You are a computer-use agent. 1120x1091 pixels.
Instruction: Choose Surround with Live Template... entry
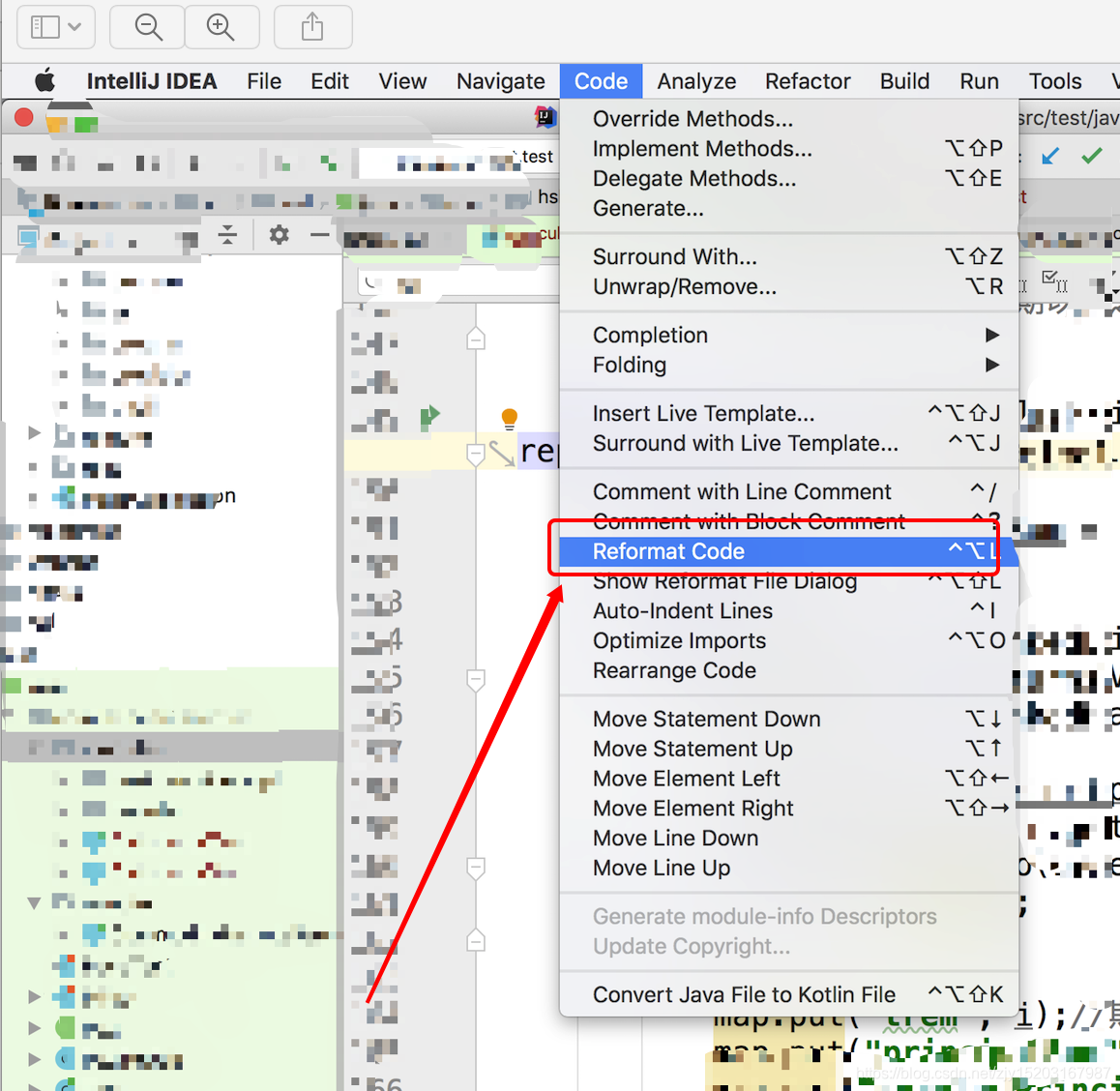click(788, 444)
